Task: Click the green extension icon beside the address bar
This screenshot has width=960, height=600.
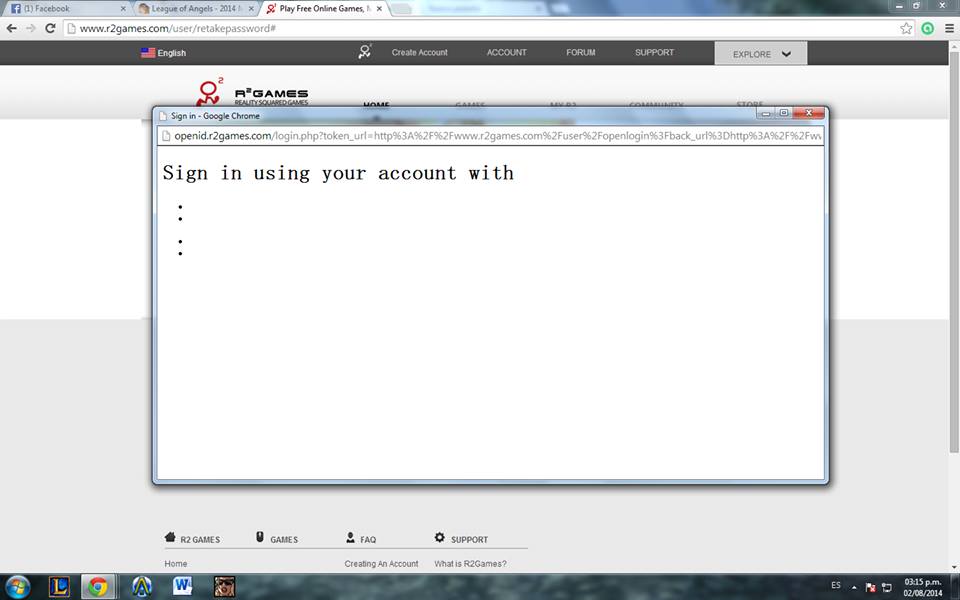Action: pos(927,28)
